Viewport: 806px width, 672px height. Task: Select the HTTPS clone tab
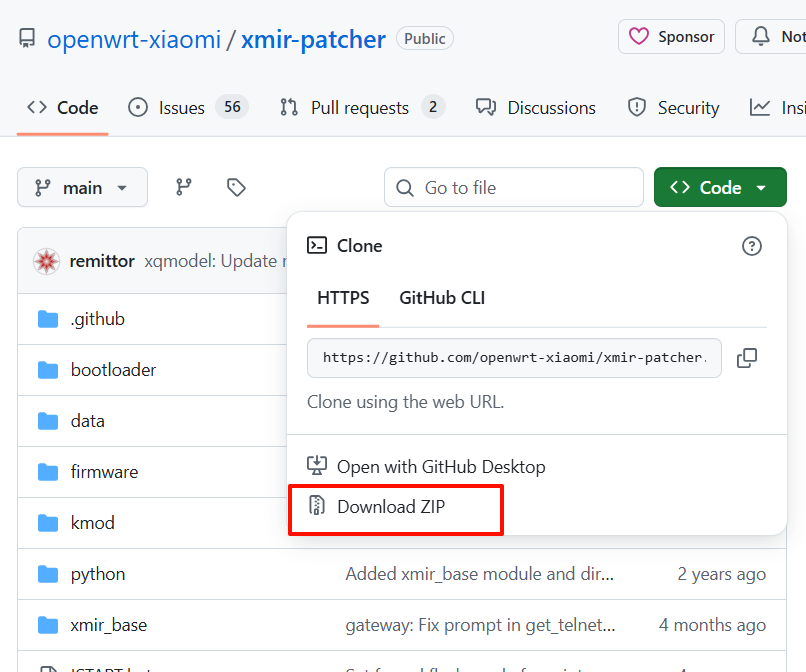[x=343, y=297]
